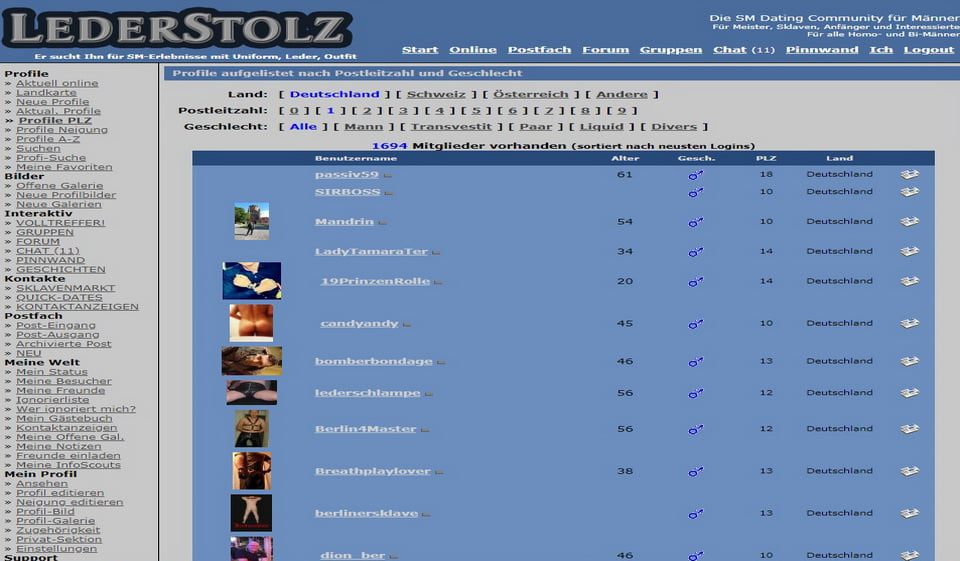This screenshot has height=561, width=960.
Task: Click Mandrin's profile thumbnail image
Action: [251, 221]
